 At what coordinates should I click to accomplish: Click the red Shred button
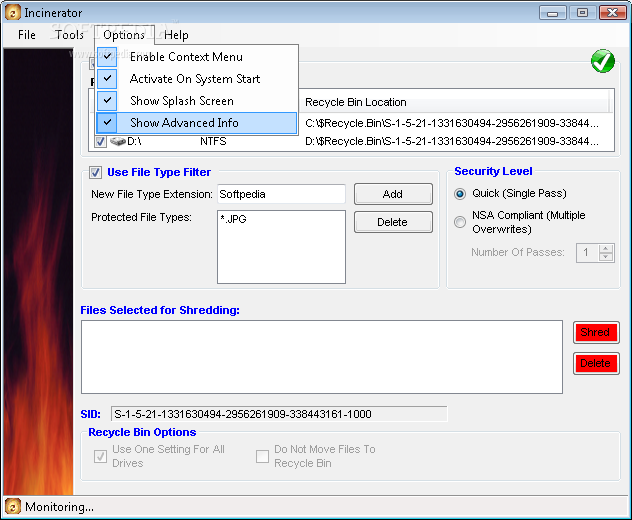click(x=596, y=333)
